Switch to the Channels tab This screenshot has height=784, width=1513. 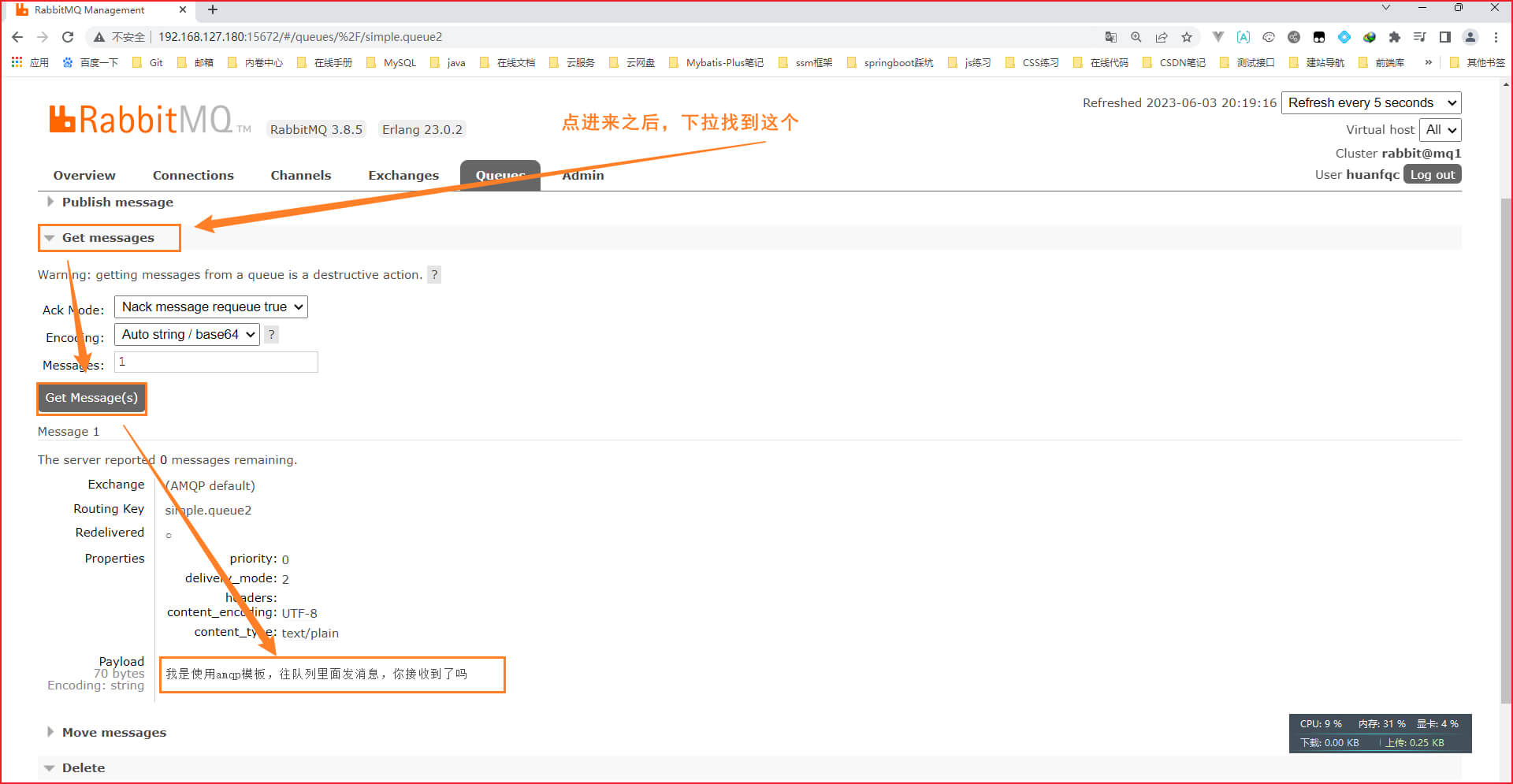(301, 176)
